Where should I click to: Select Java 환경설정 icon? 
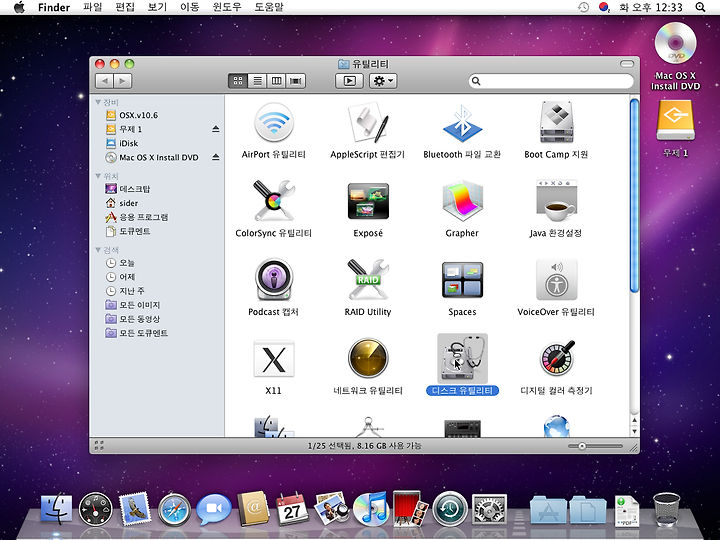pyautogui.click(x=556, y=201)
